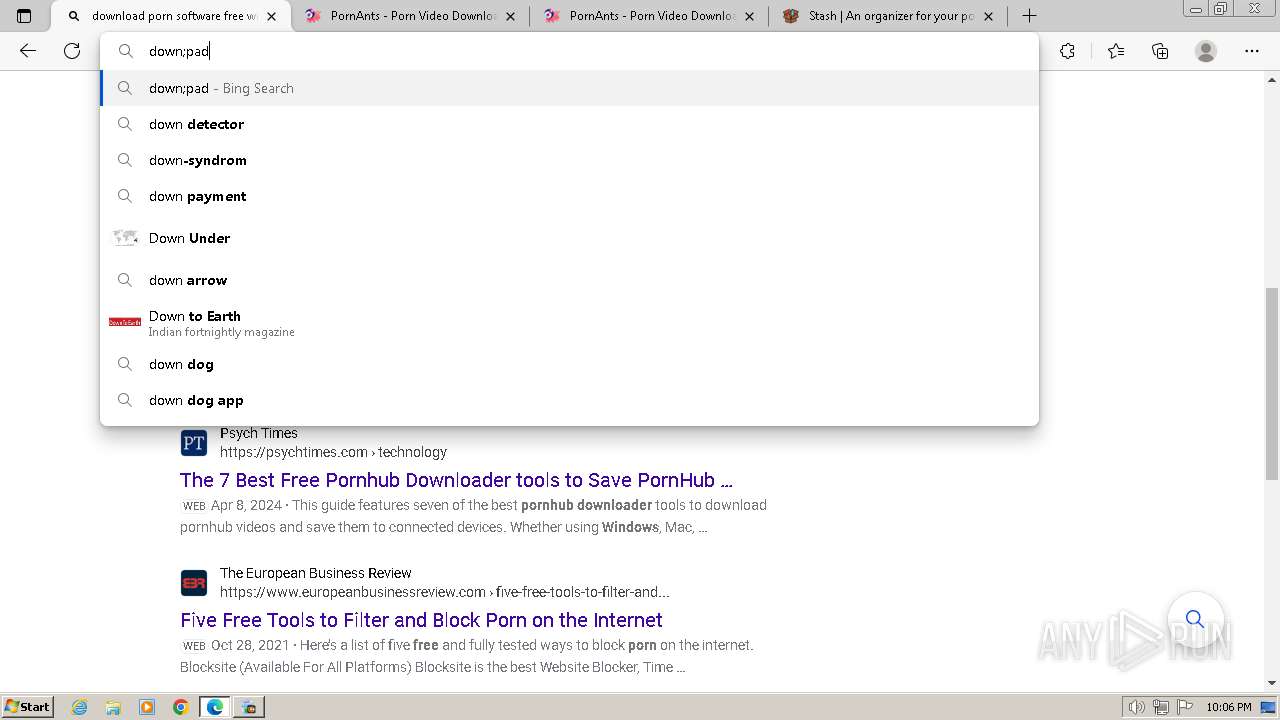
Task: Open the psychtimes.com URL link
Action: pos(333,452)
